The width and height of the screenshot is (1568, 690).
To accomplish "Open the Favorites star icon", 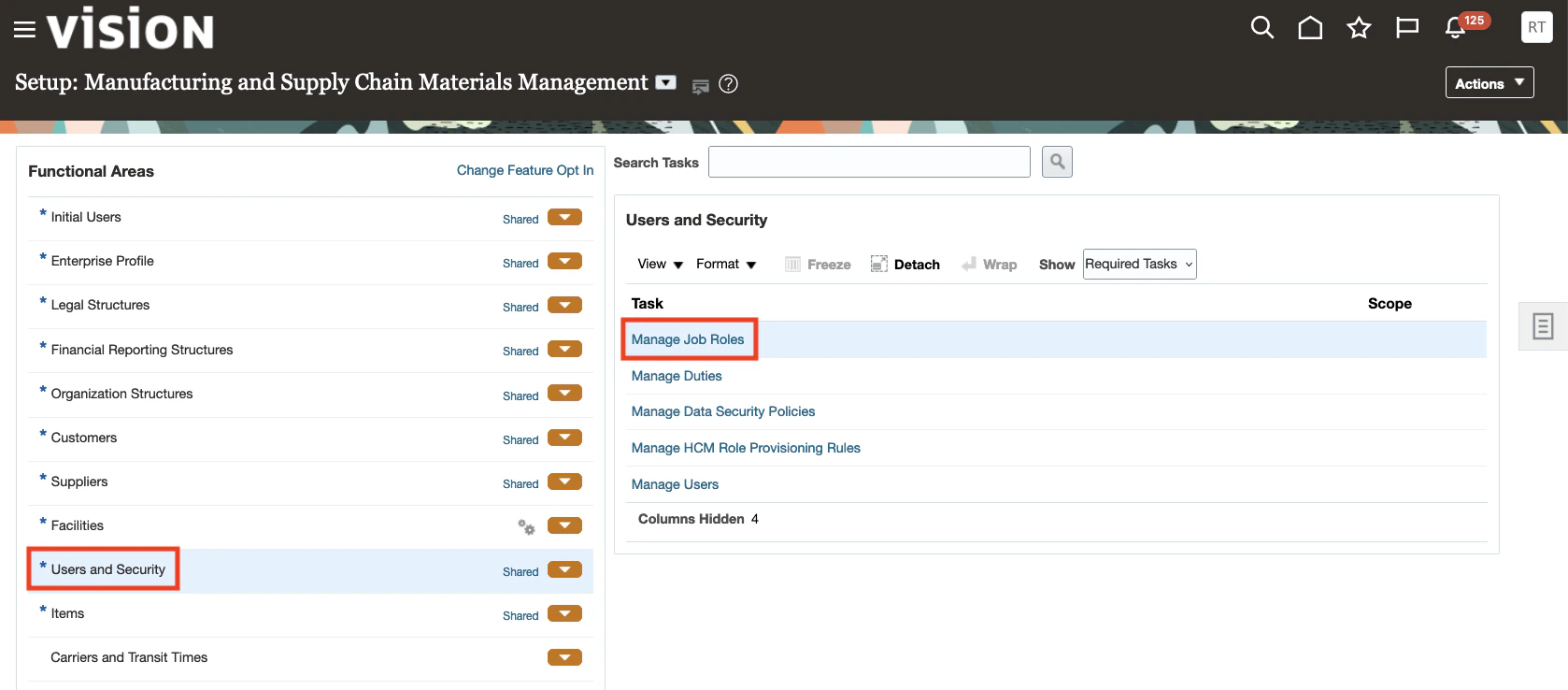I will click(x=1359, y=28).
